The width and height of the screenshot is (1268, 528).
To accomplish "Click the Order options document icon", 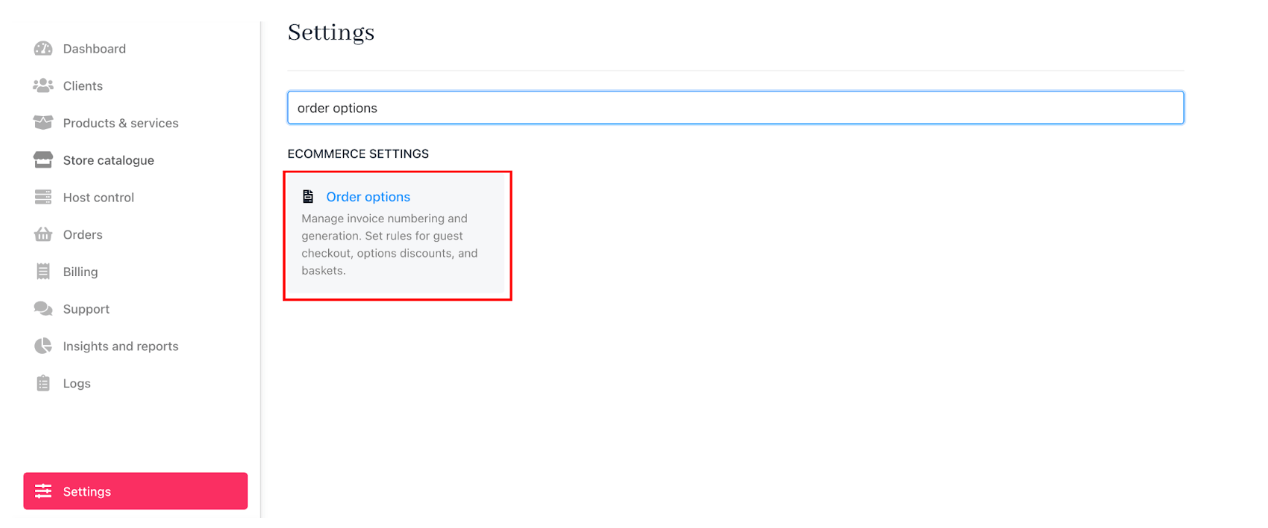I will tap(308, 197).
